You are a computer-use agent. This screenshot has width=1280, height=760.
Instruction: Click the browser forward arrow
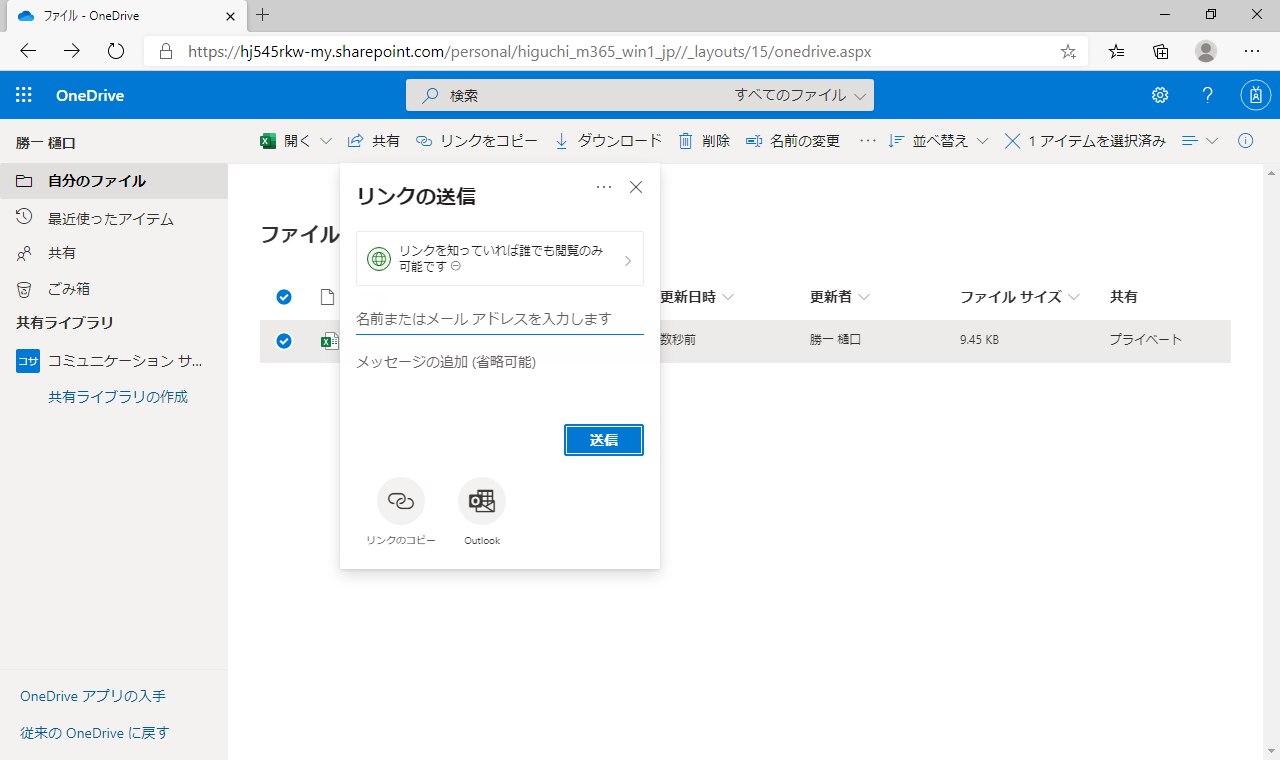[x=72, y=51]
